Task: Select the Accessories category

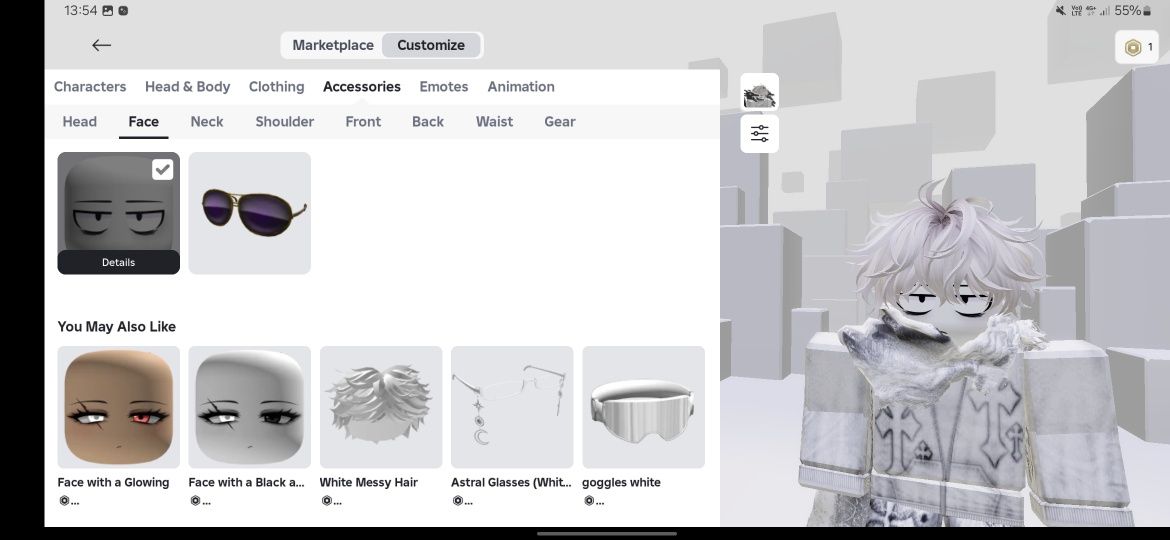Action: (x=362, y=87)
